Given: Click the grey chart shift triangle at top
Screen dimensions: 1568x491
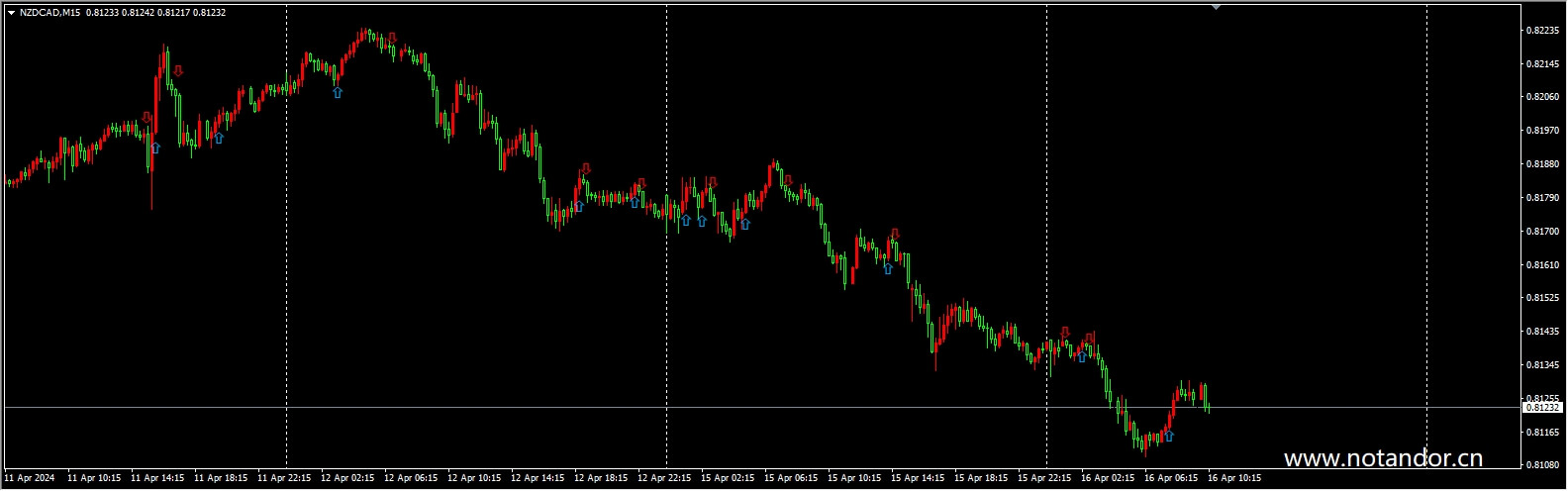Looking at the screenshot, I should click(x=1216, y=7).
